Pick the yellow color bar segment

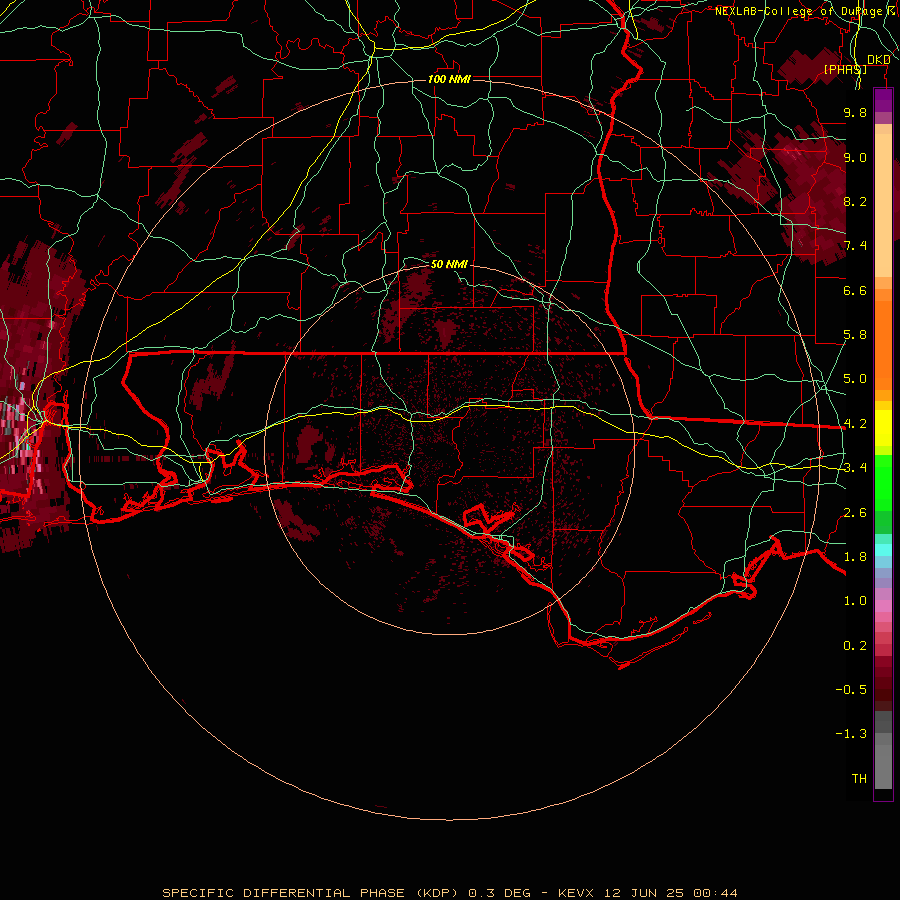(x=883, y=428)
